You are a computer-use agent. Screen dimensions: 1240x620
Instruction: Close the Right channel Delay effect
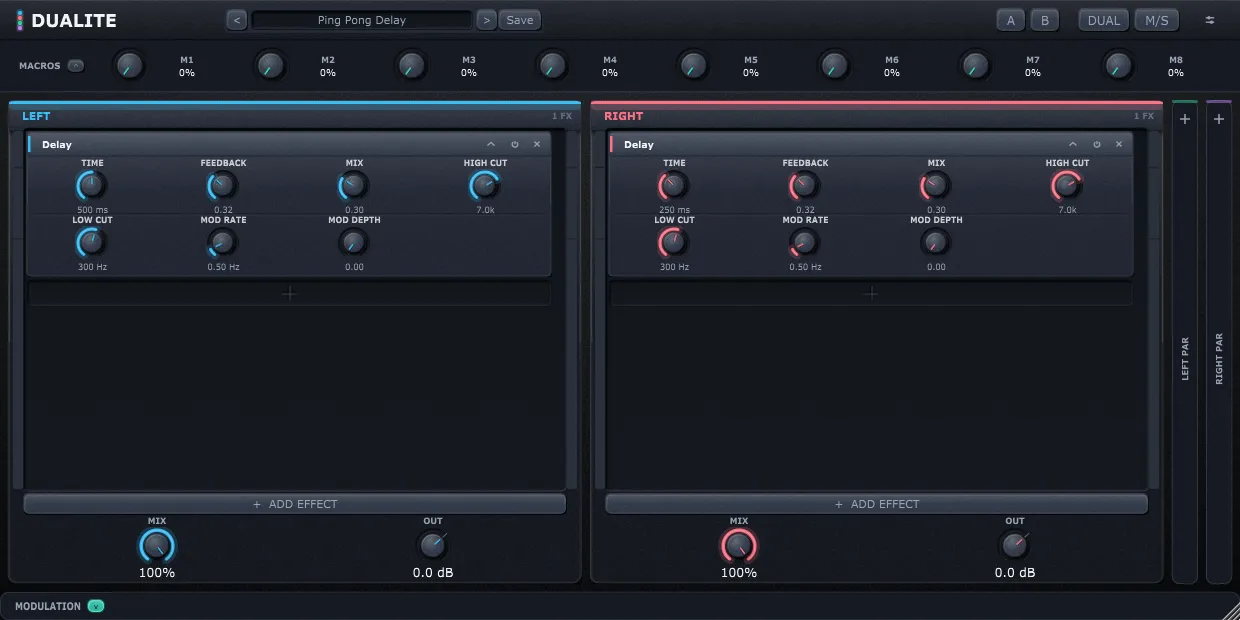(x=1119, y=144)
